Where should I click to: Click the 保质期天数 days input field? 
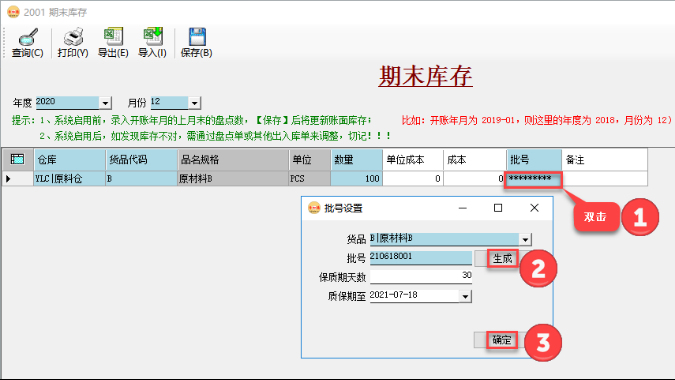coord(421,276)
